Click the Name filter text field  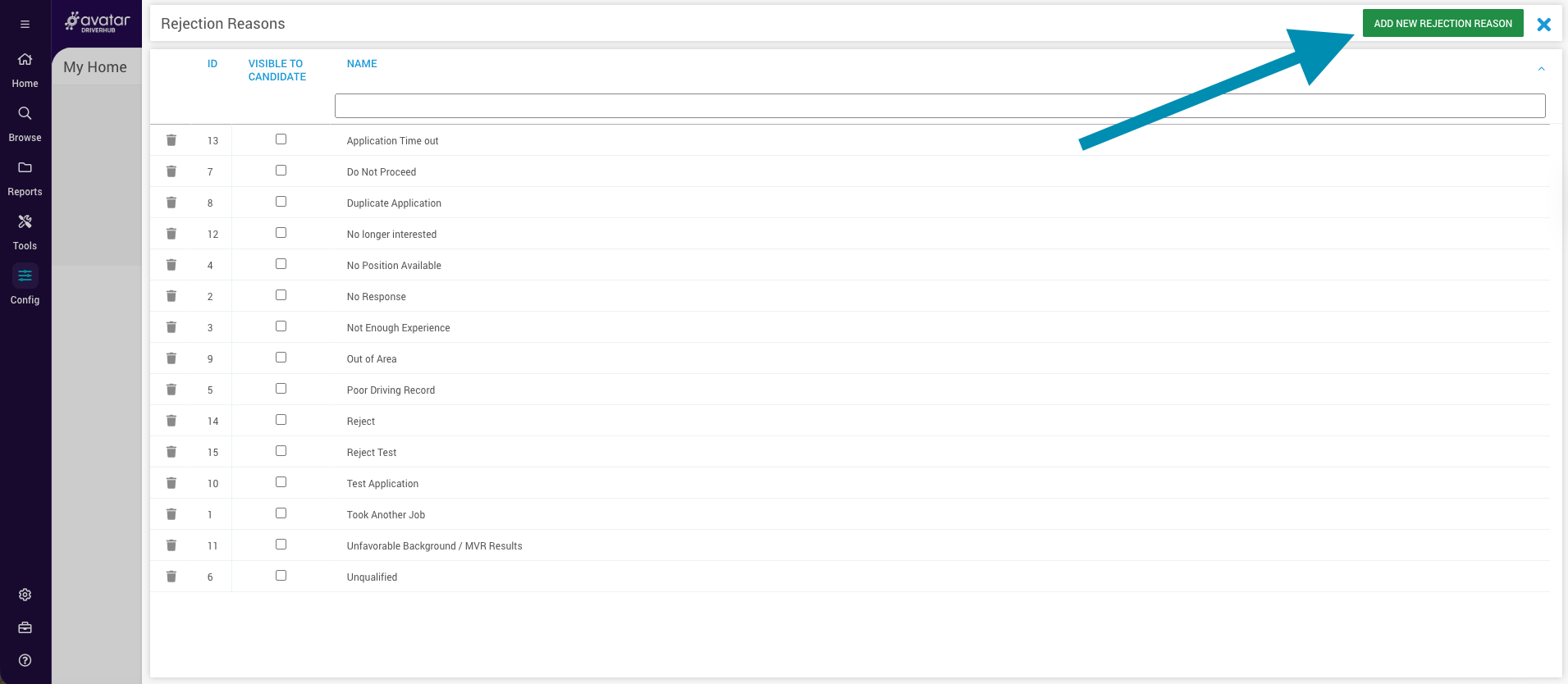pyautogui.click(x=939, y=106)
